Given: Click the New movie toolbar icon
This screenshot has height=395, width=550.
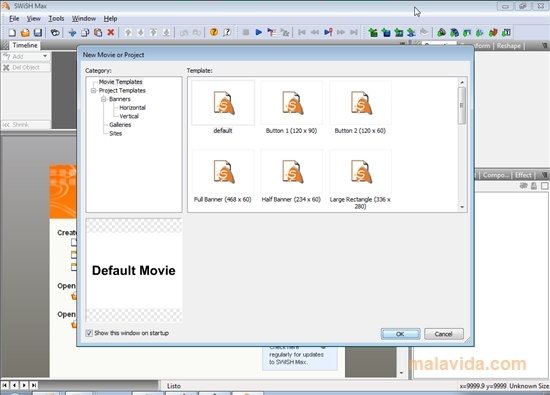Looking at the screenshot, I should click(12, 33).
